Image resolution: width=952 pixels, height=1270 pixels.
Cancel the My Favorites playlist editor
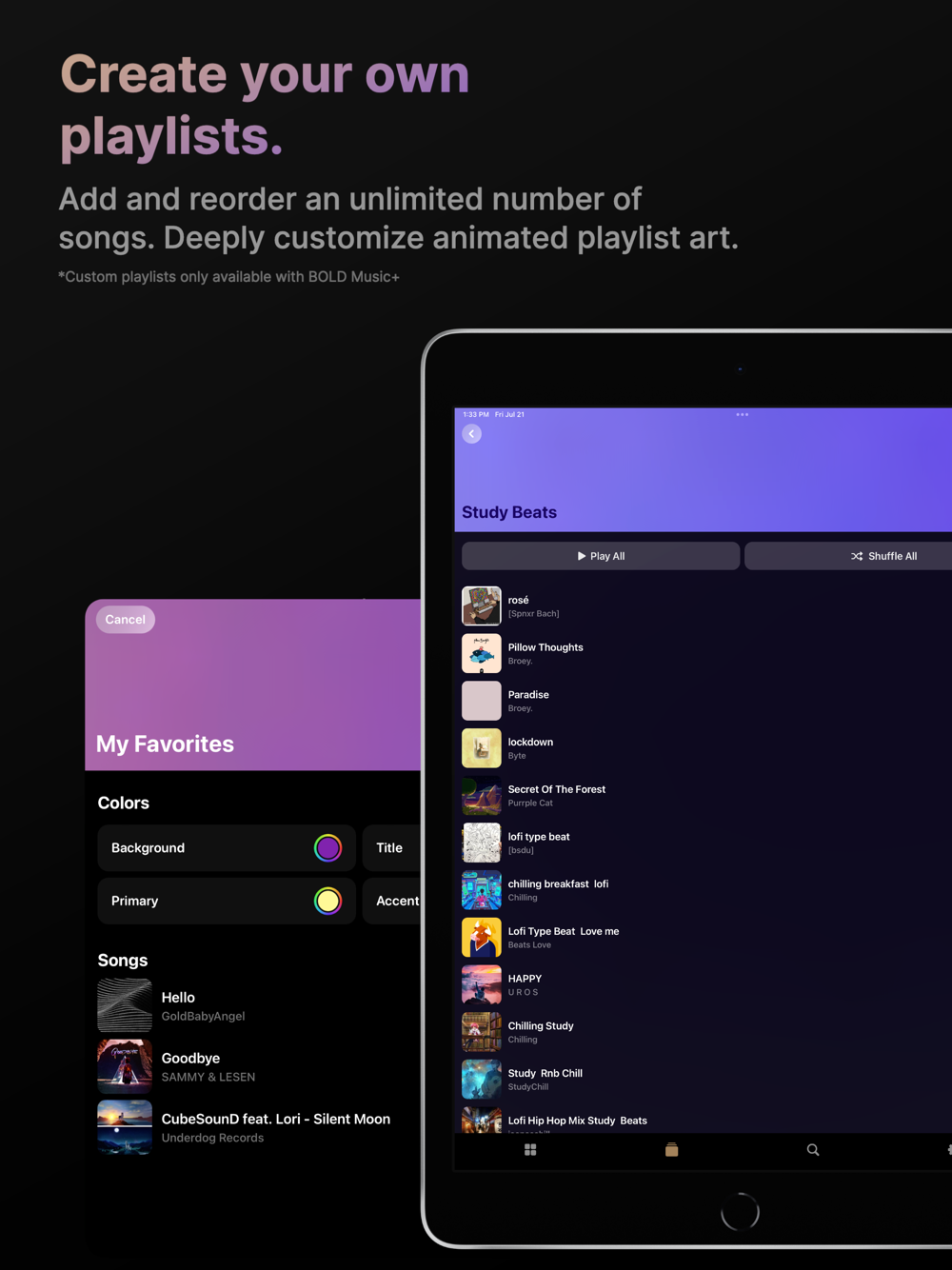coord(126,620)
